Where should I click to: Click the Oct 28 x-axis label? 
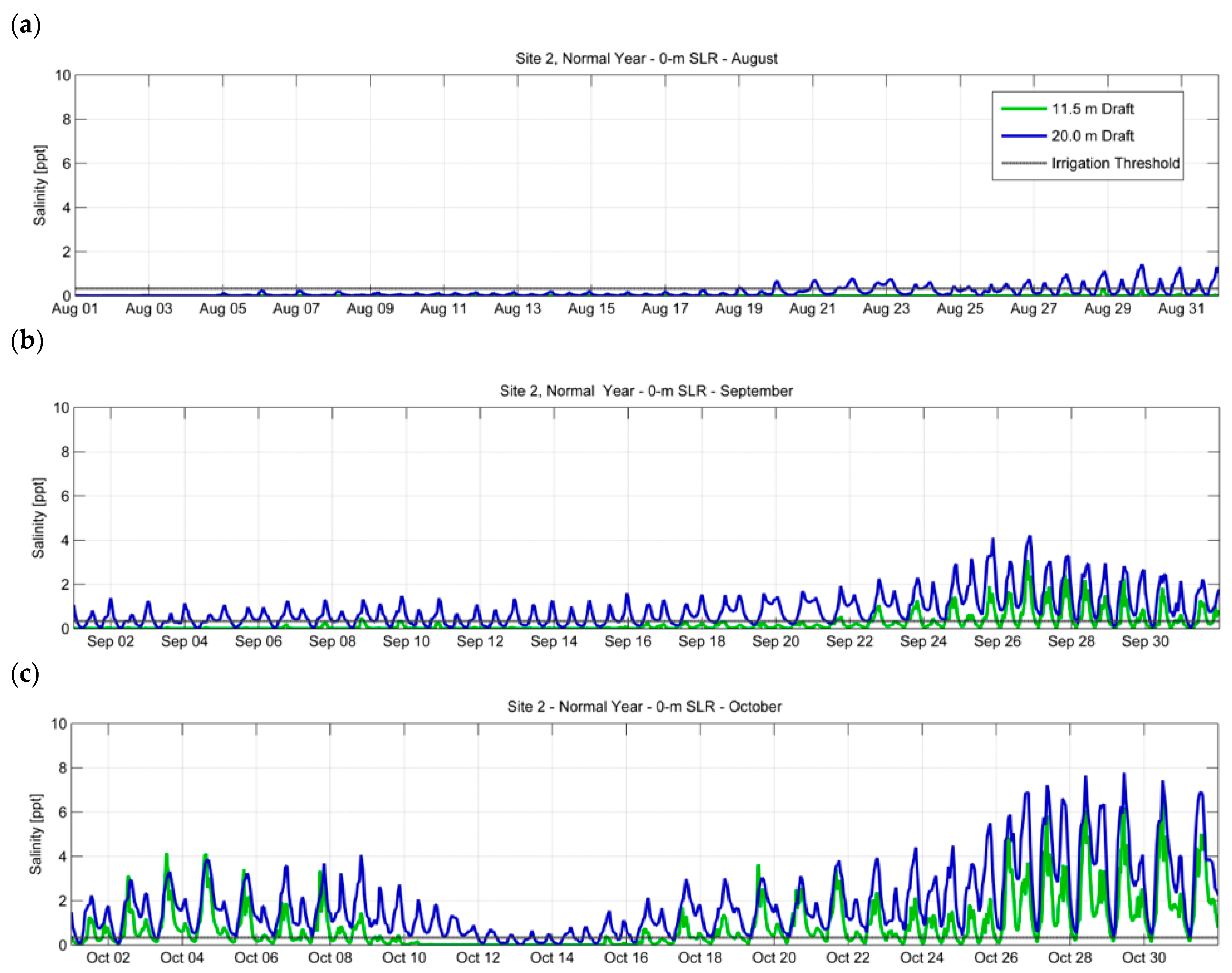pos(1070,958)
